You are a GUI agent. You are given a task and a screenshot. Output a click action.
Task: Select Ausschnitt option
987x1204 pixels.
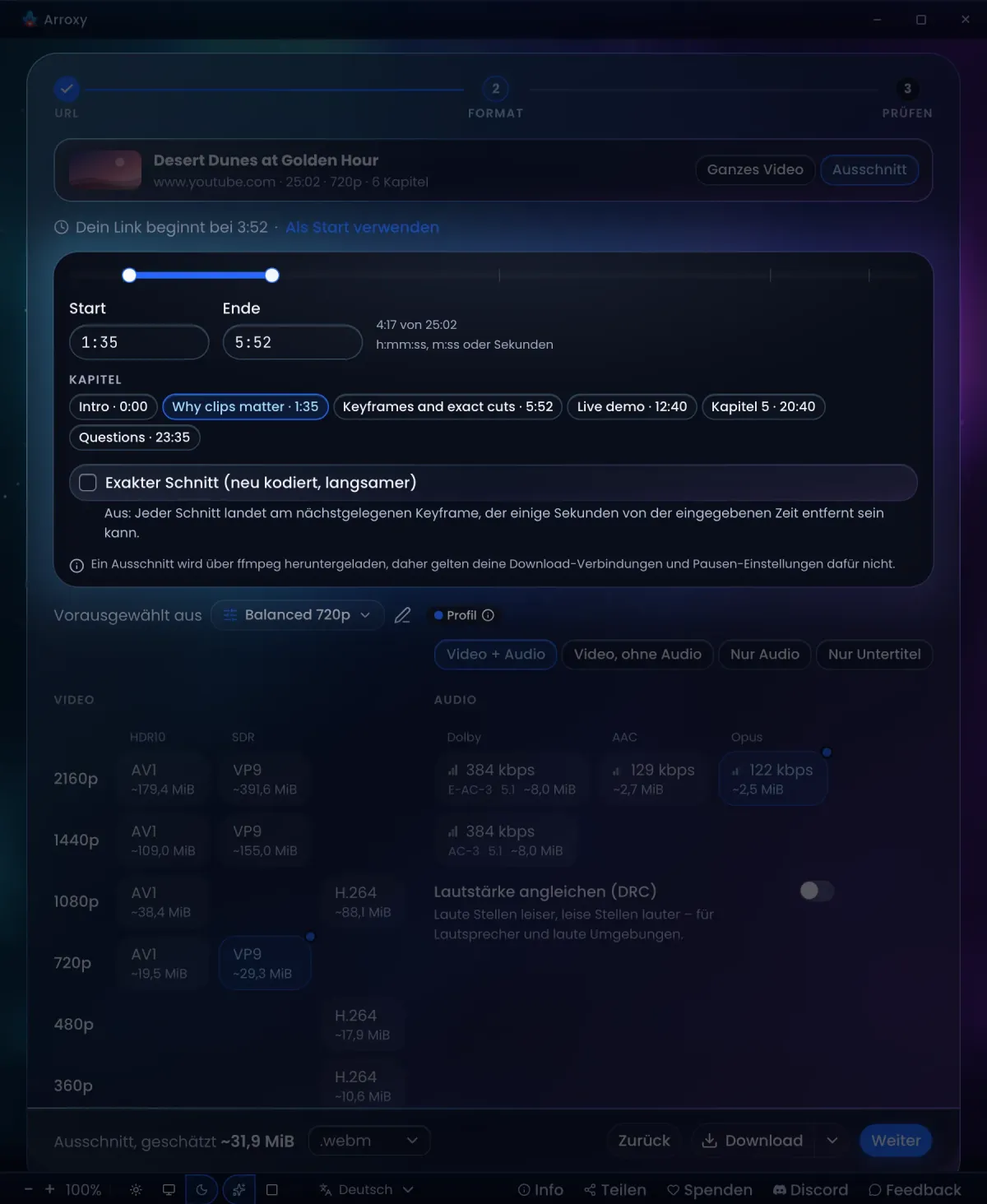(x=869, y=169)
